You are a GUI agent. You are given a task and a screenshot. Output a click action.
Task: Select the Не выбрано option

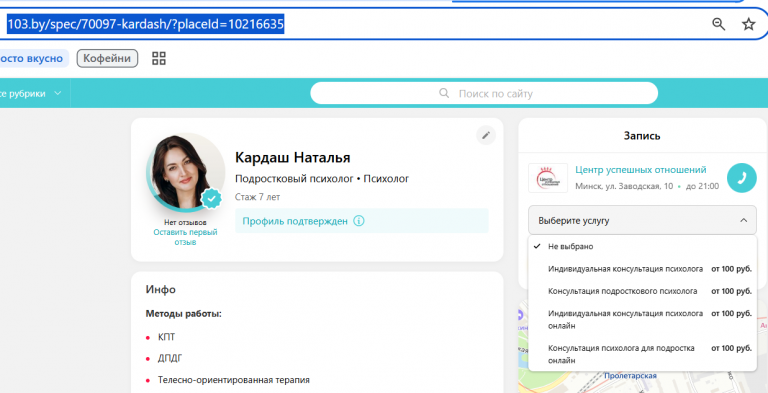tap(642, 246)
